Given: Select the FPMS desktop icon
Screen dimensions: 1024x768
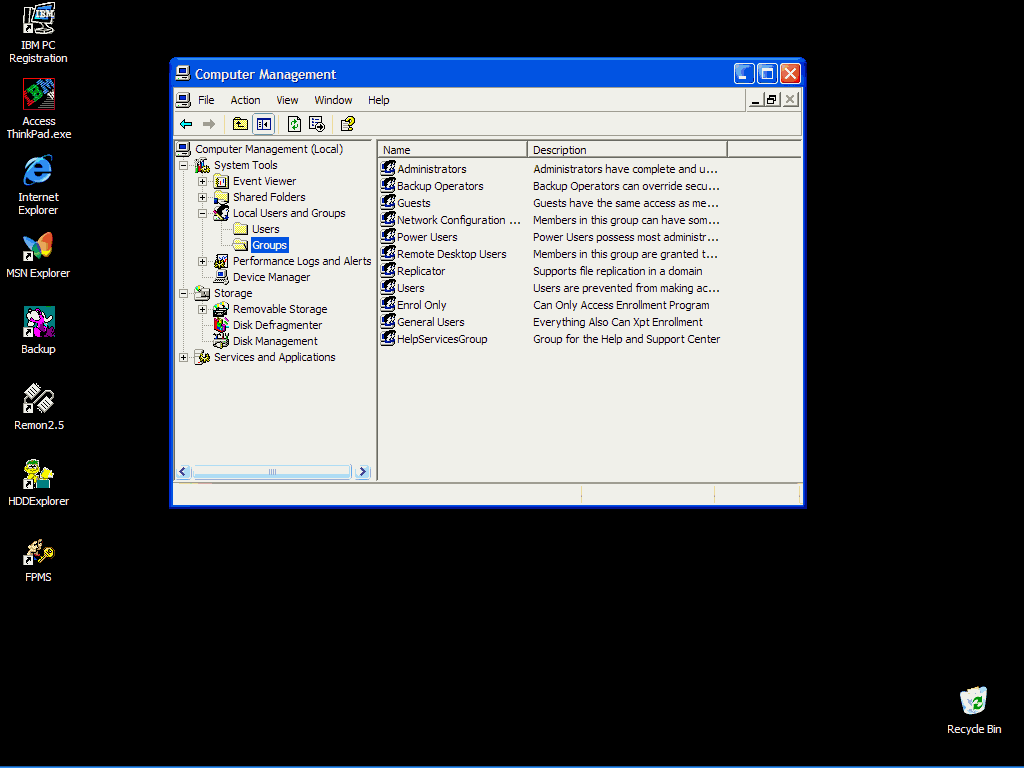Looking at the screenshot, I should [39, 558].
